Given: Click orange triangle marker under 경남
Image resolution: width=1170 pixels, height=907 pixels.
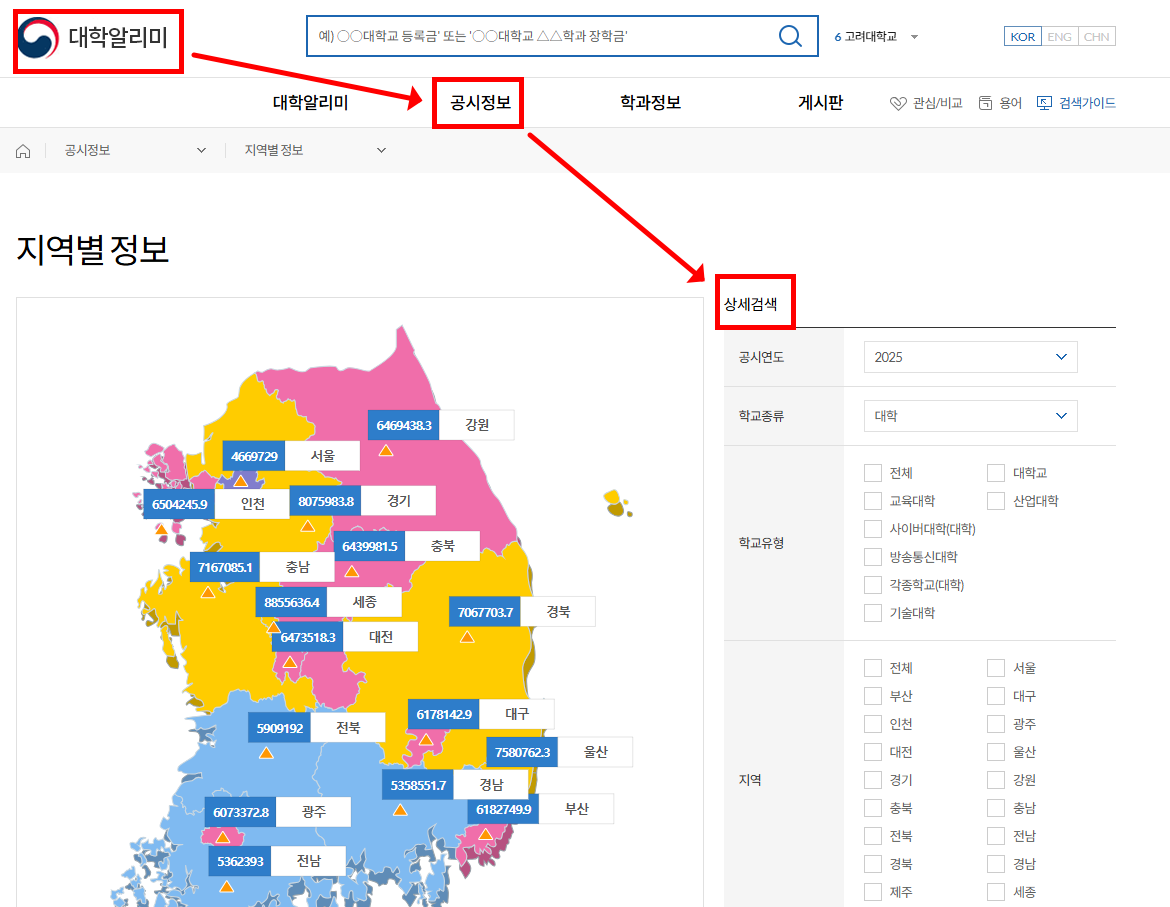Looking at the screenshot, I should click(400, 810).
